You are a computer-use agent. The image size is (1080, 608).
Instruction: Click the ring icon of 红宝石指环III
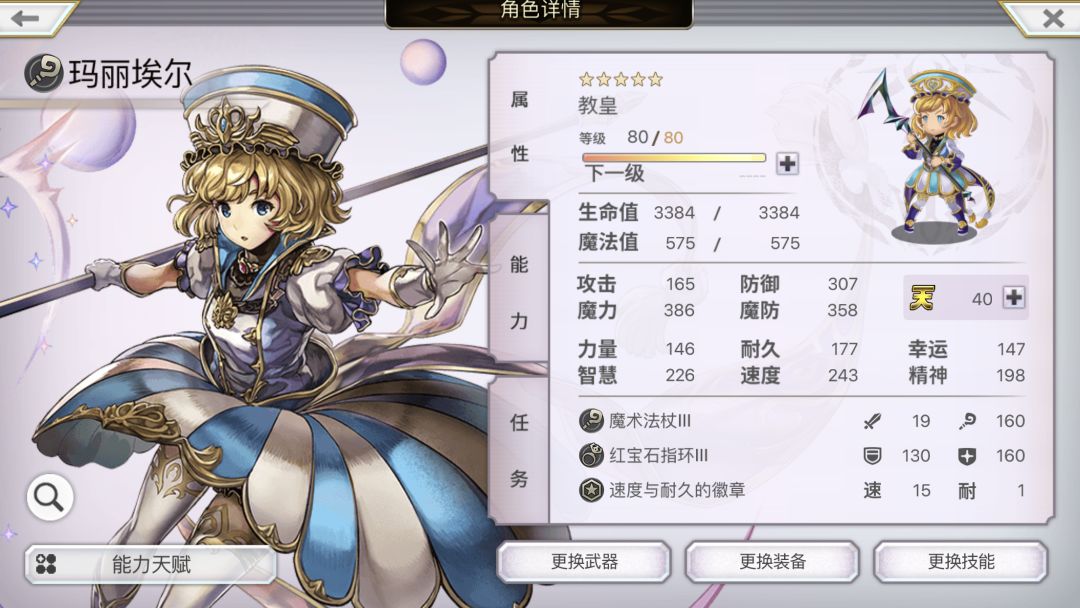[x=591, y=455]
